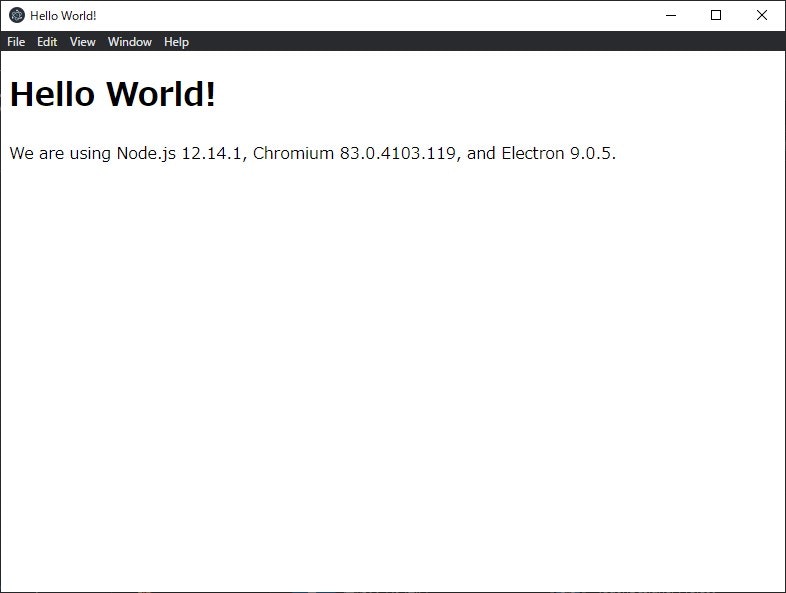
Task: Open the Edit menu
Action: pyautogui.click(x=47, y=42)
